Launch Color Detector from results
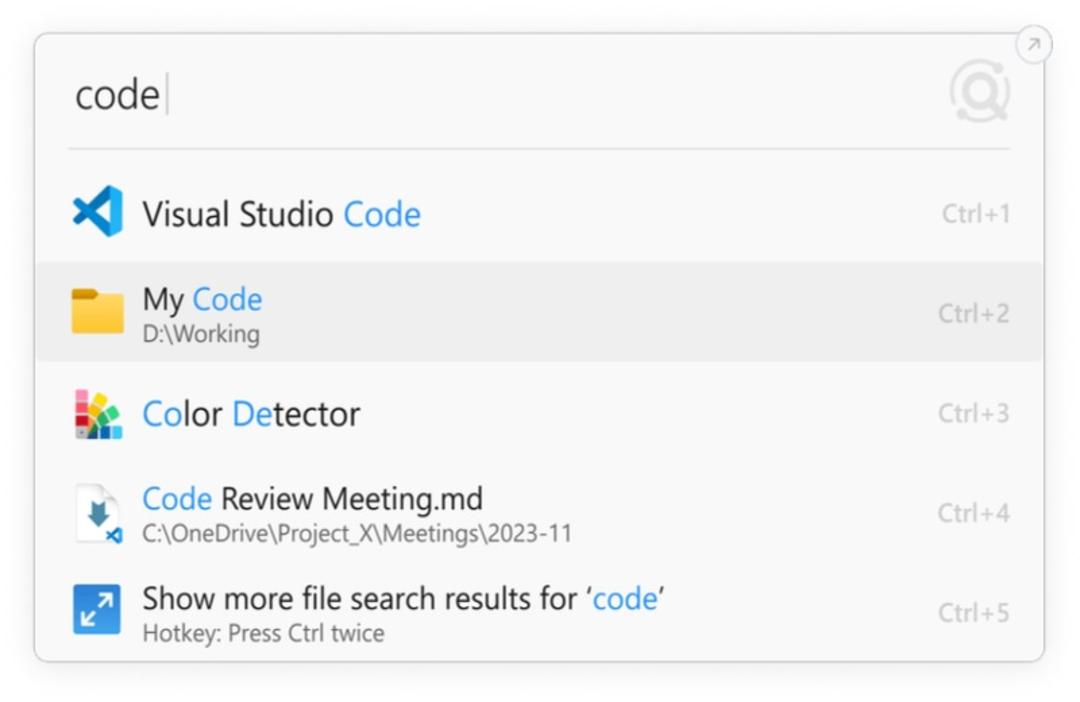Image resolution: width=1080 pixels, height=702 pixels. (539, 413)
